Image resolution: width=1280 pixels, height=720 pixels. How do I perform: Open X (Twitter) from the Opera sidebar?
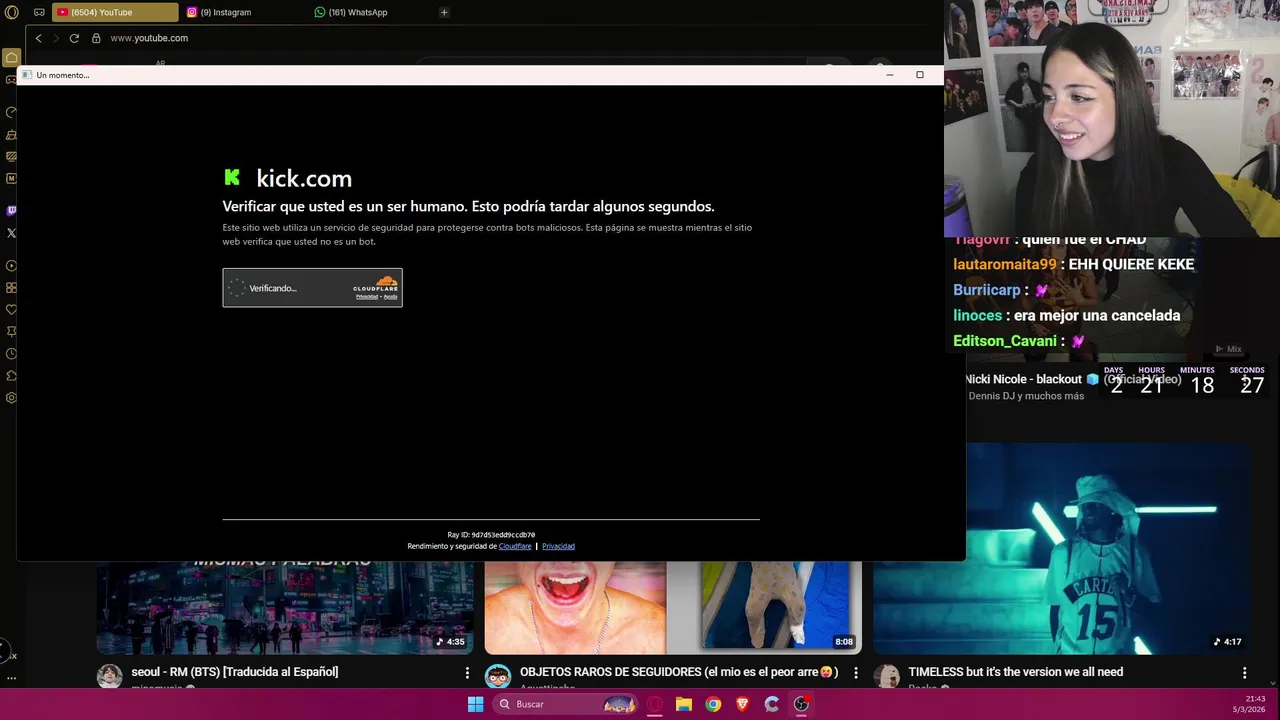tap(11, 233)
